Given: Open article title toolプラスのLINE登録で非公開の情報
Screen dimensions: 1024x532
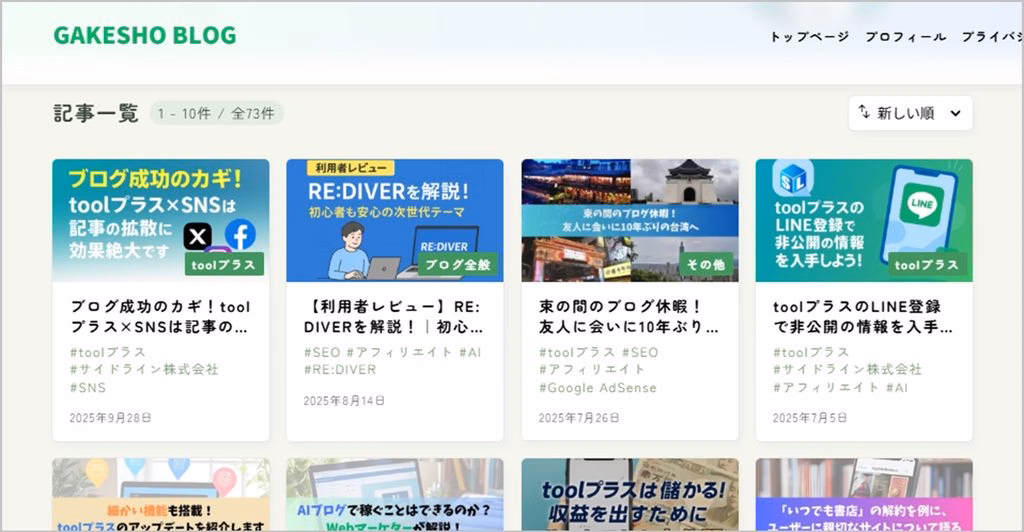Looking at the screenshot, I should tap(863, 317).
